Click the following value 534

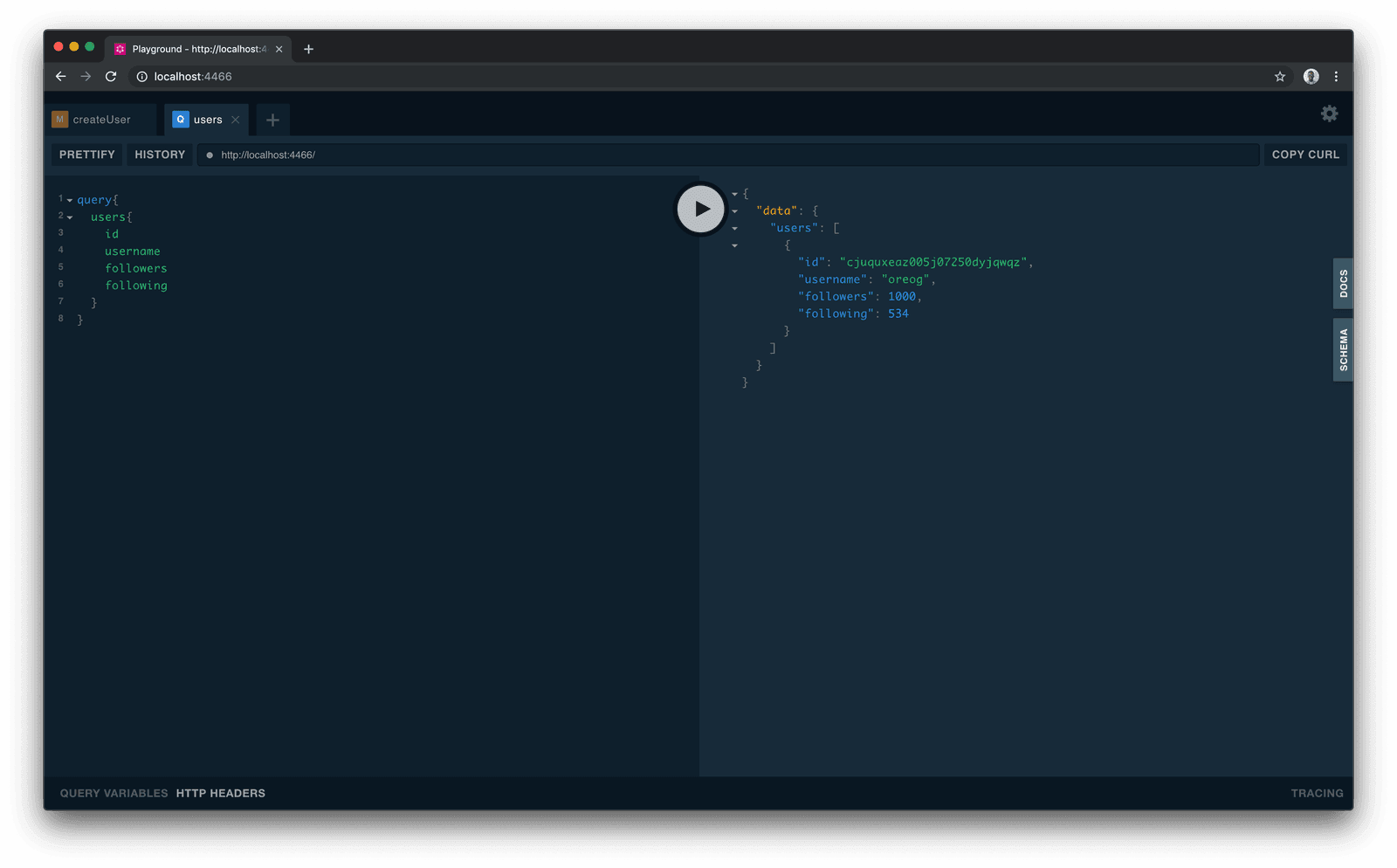pos(898,313)
